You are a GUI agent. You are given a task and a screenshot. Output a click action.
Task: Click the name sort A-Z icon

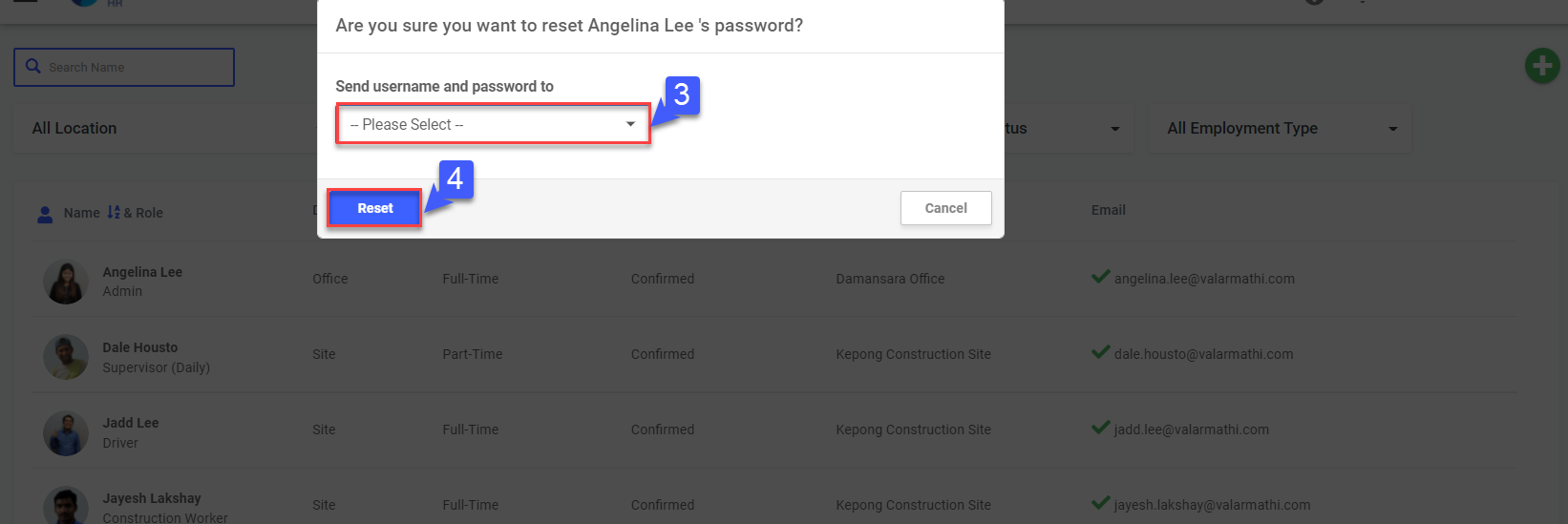coord(114,212)
